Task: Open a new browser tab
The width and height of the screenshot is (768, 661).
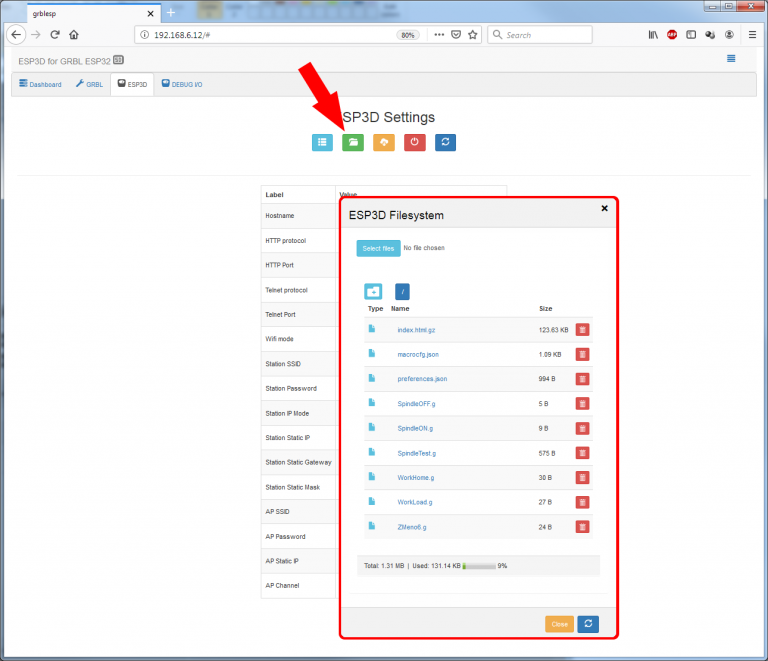Action: click(171, 13)
